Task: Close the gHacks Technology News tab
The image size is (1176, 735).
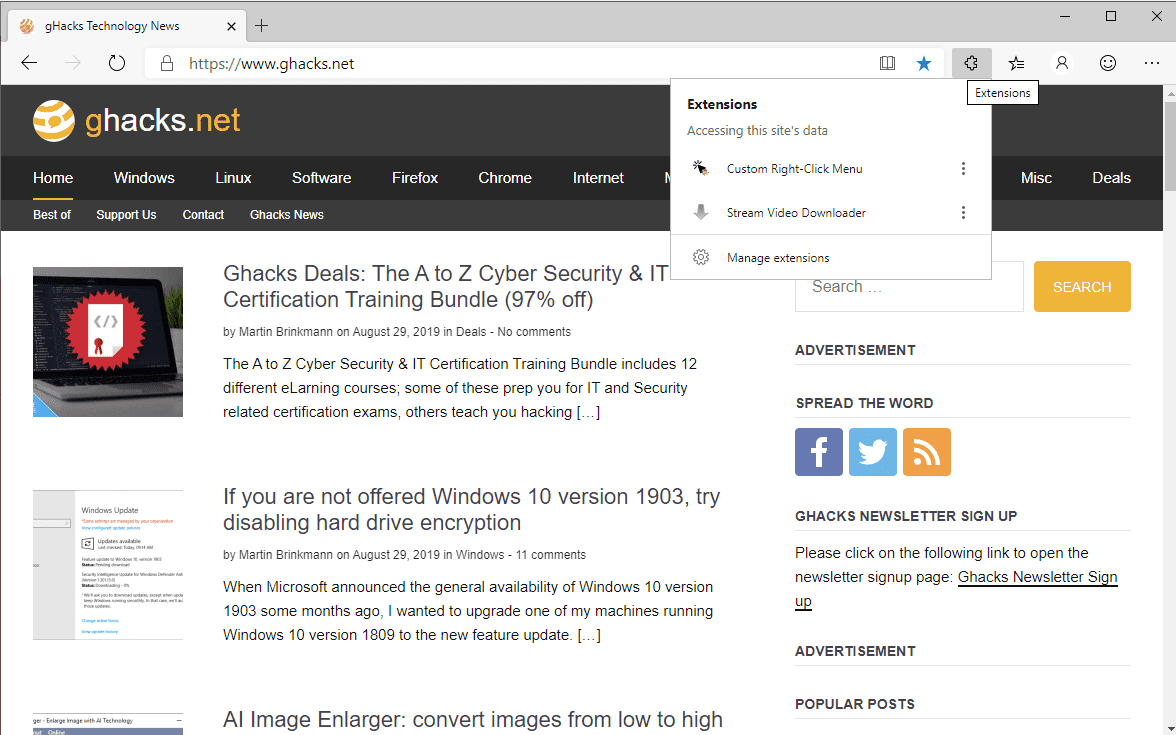Action: [231, 26]
